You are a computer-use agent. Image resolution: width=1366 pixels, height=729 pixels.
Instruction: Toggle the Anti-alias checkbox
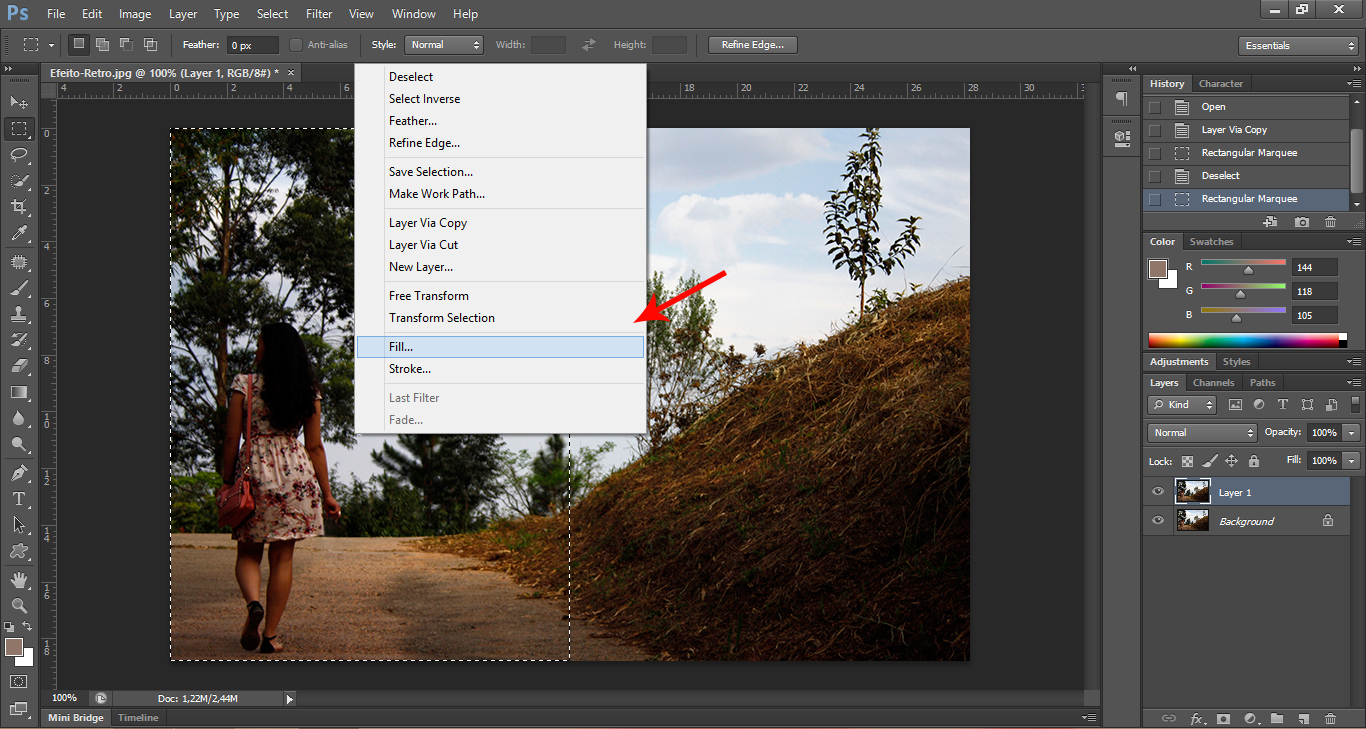coord(296,45)
